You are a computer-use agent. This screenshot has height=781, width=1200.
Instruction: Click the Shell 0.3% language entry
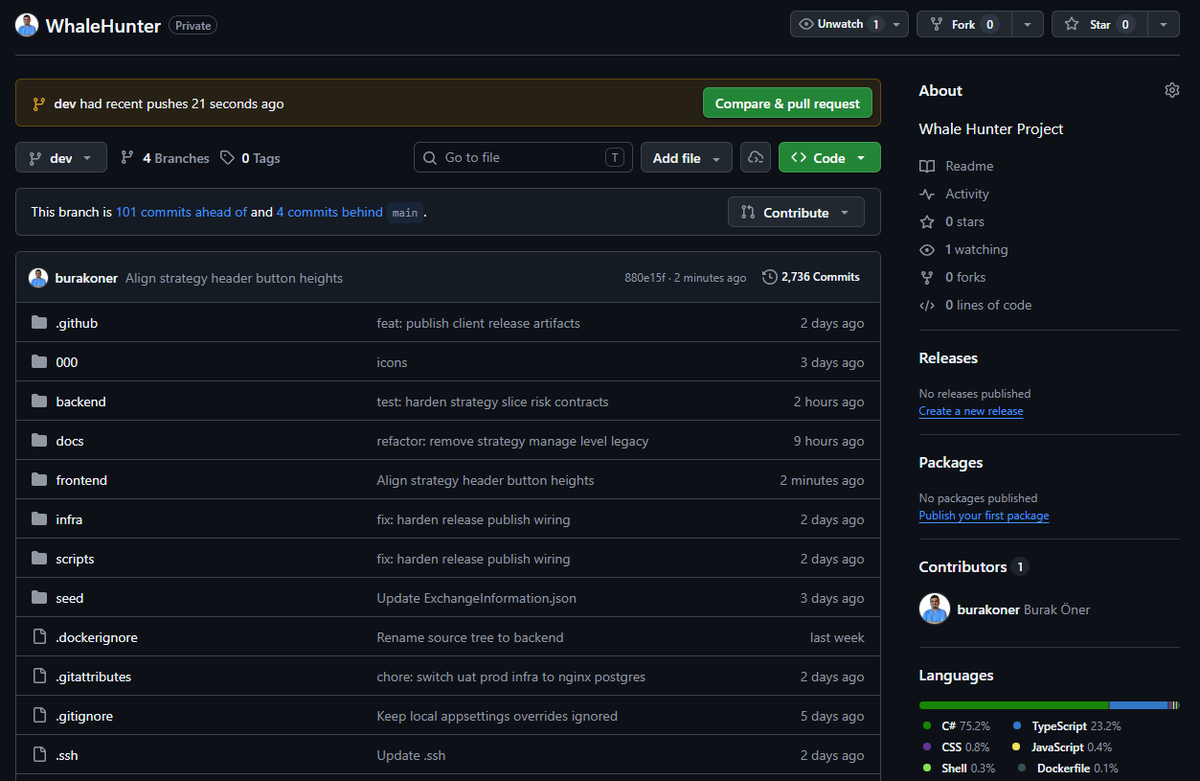958,768
